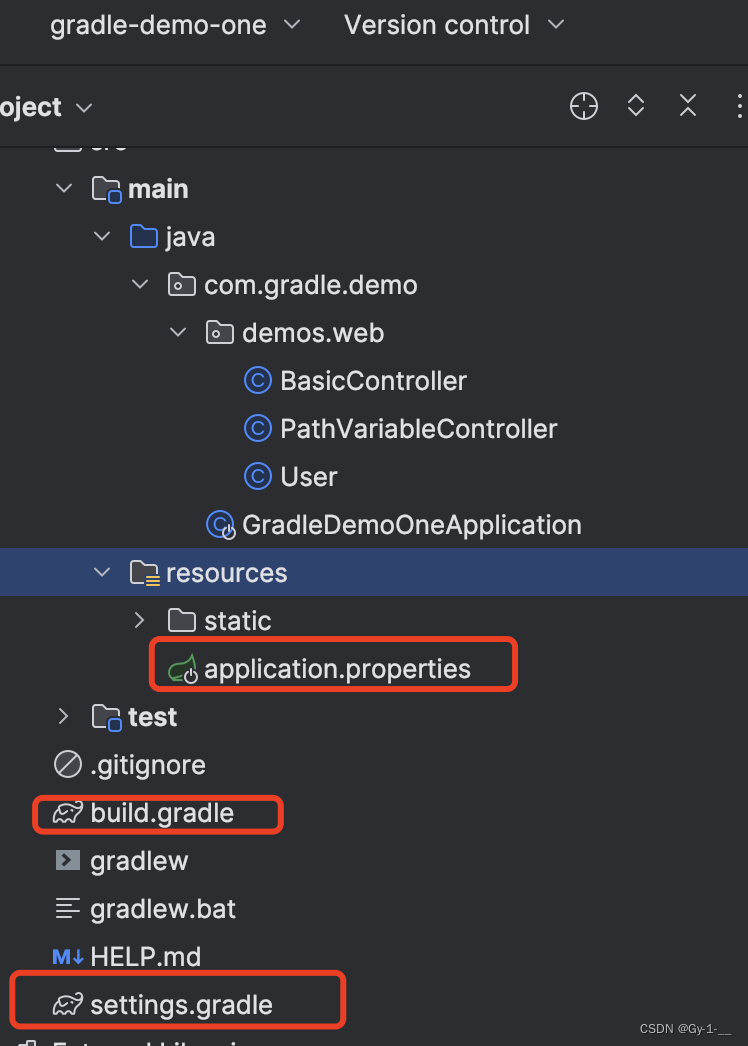
Task: Click the Markdown icon beside HELP.md
Action: [x=67, y=956]
